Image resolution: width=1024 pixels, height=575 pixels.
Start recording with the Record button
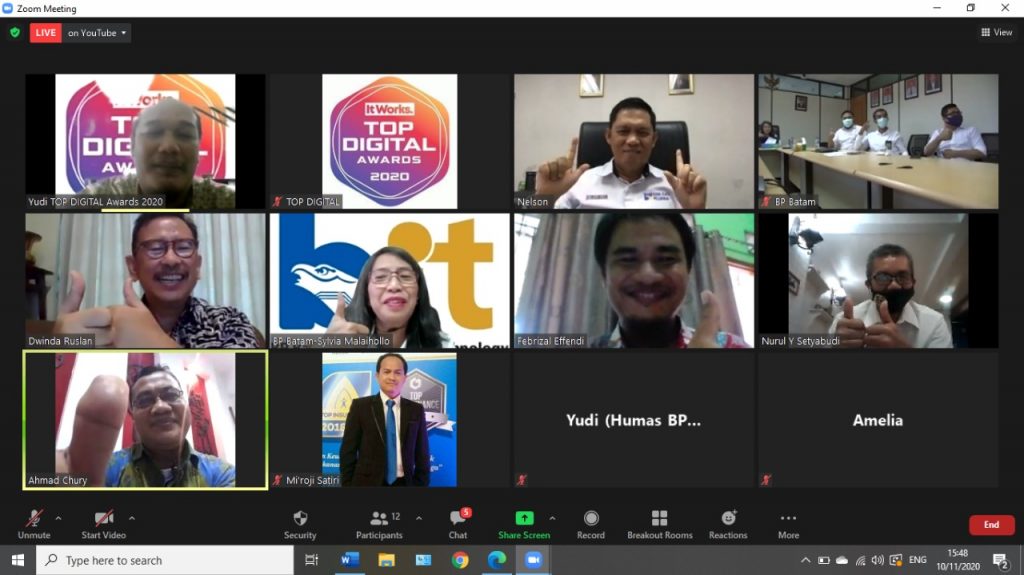[x=591, y=523]
